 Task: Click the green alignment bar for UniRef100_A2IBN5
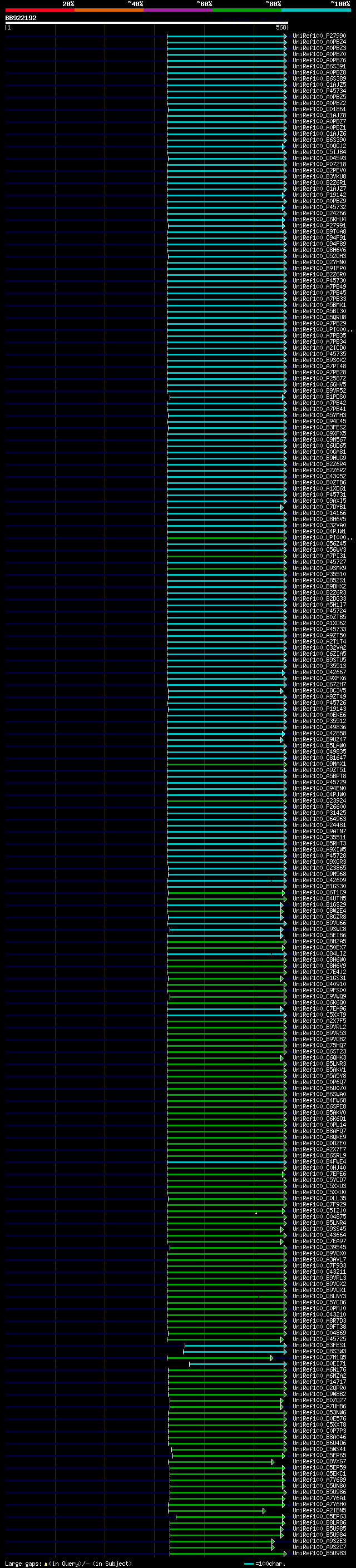point(216,1511)
